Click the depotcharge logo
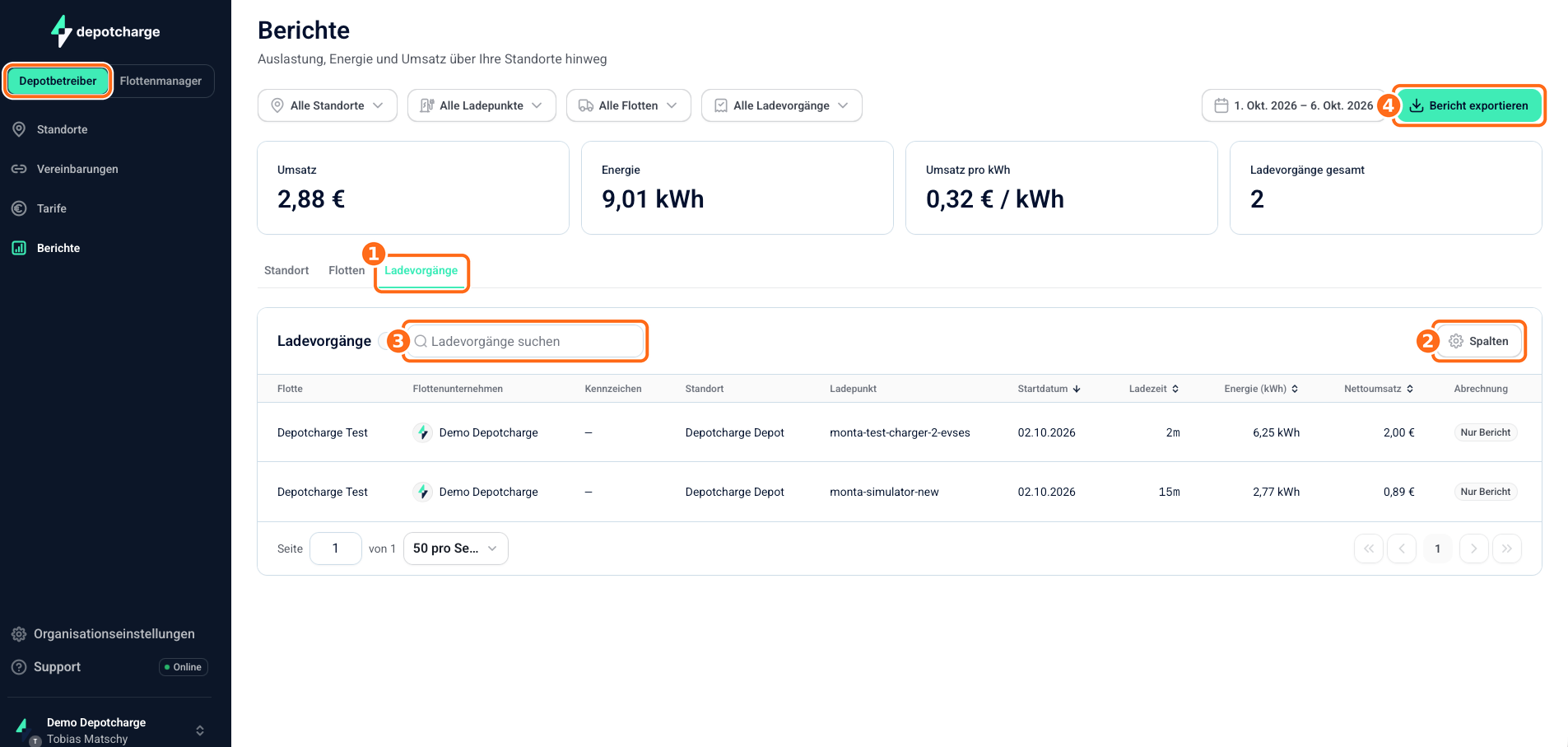 (106, 31)
